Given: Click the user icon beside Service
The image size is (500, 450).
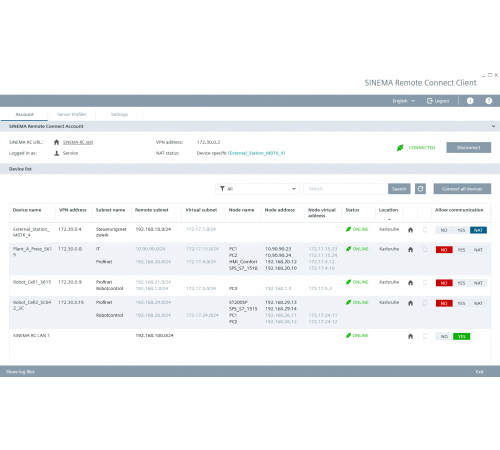Looking at the screenshot, I should click(57, 153).
